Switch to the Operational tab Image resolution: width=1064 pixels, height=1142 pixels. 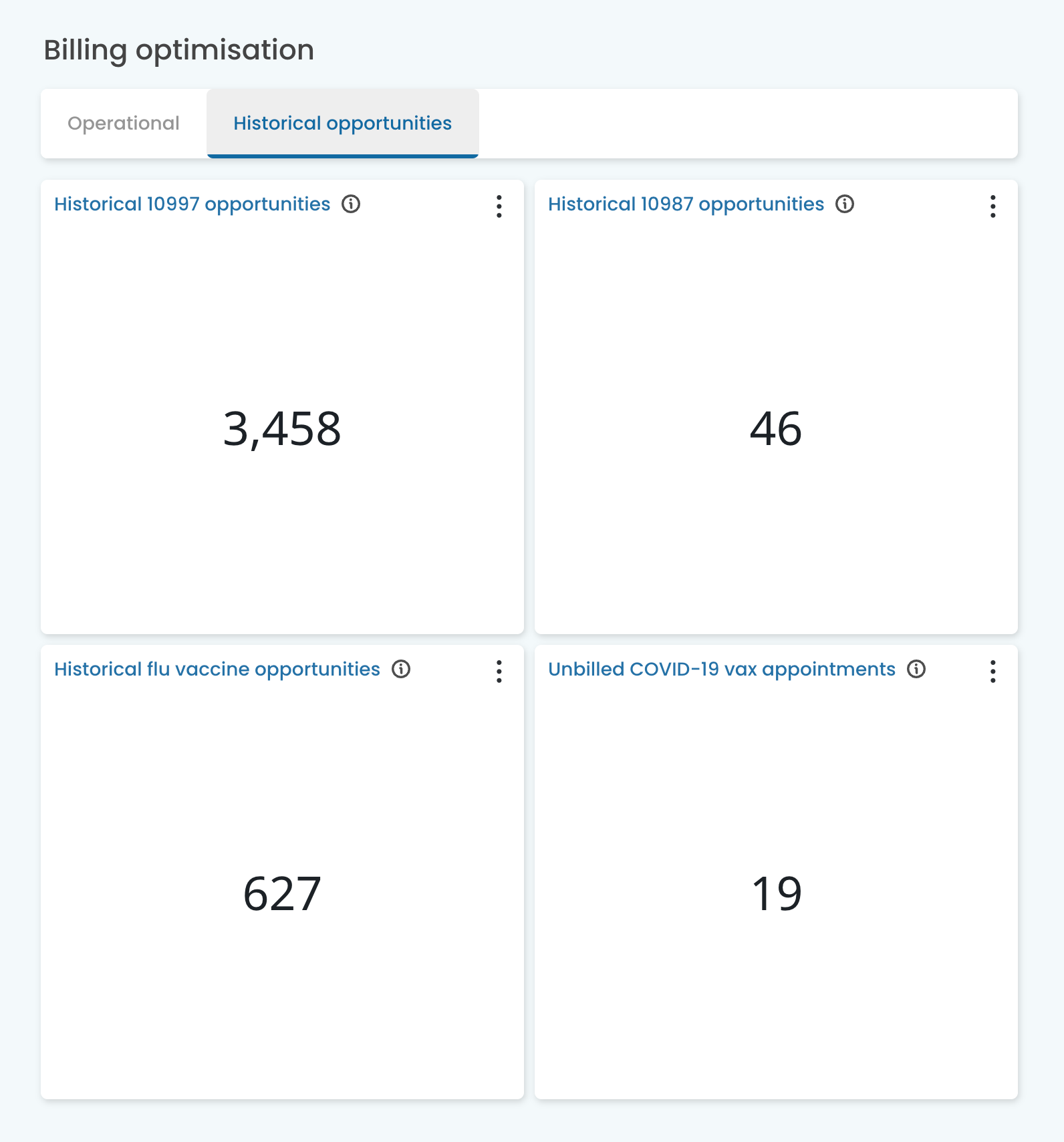pyautogui.click(x=124, y=124)
